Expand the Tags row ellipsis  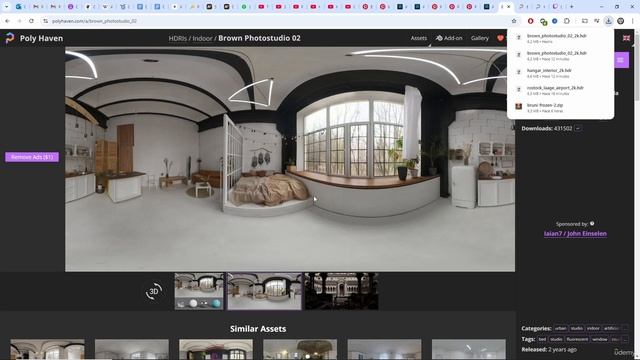[x=625, y=339]
